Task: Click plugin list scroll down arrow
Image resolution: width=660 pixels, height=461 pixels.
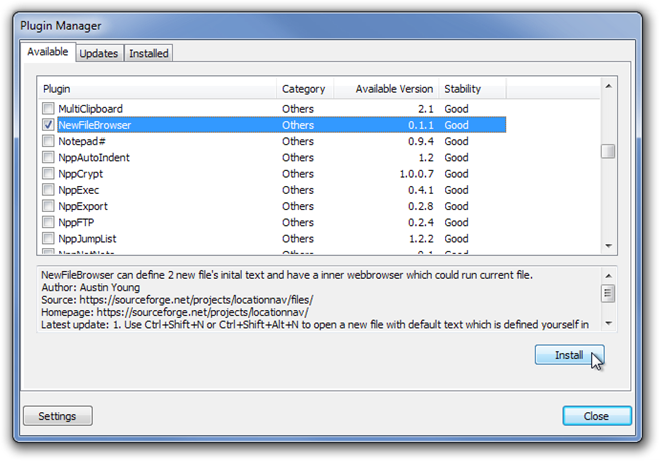Action: pos(608,246)
